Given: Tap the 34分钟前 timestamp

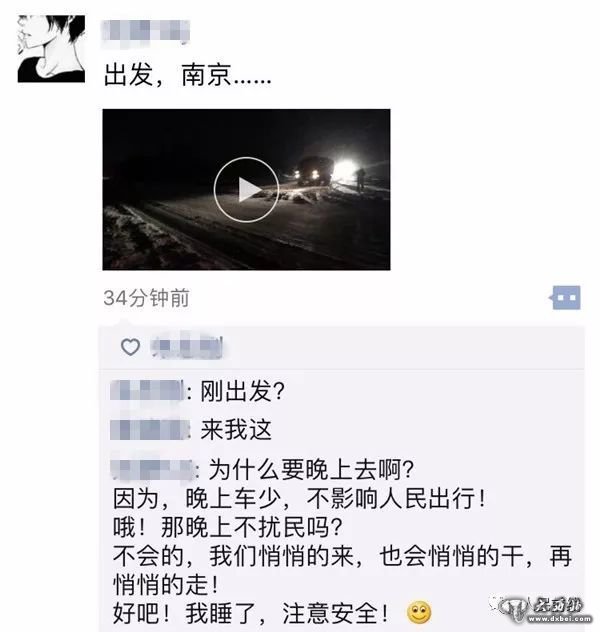Looking at the screenshot, I should point(146,298).
